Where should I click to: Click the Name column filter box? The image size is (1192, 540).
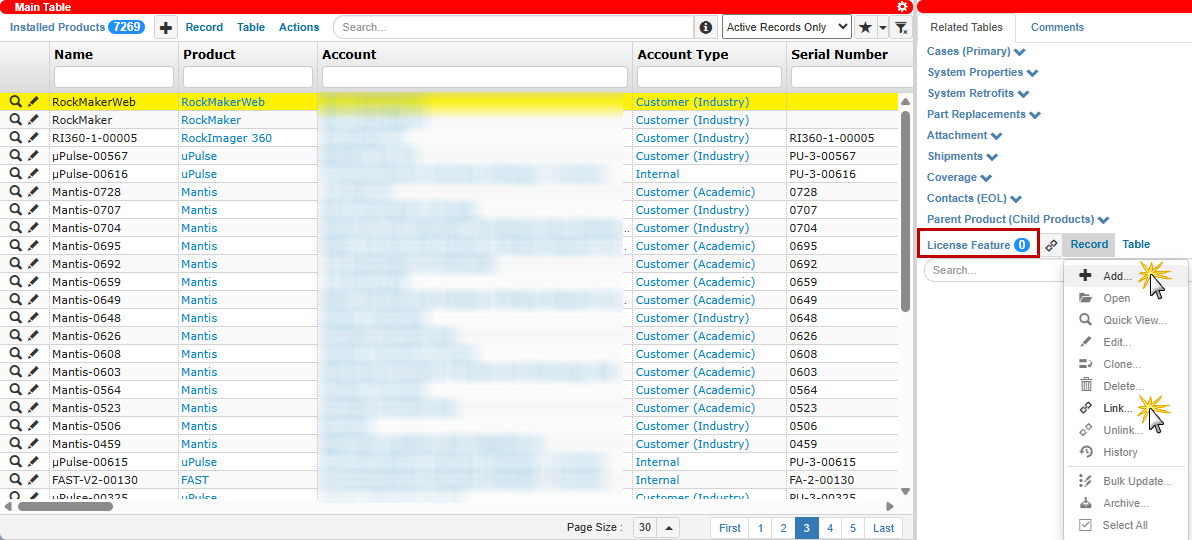click(114, 77)
